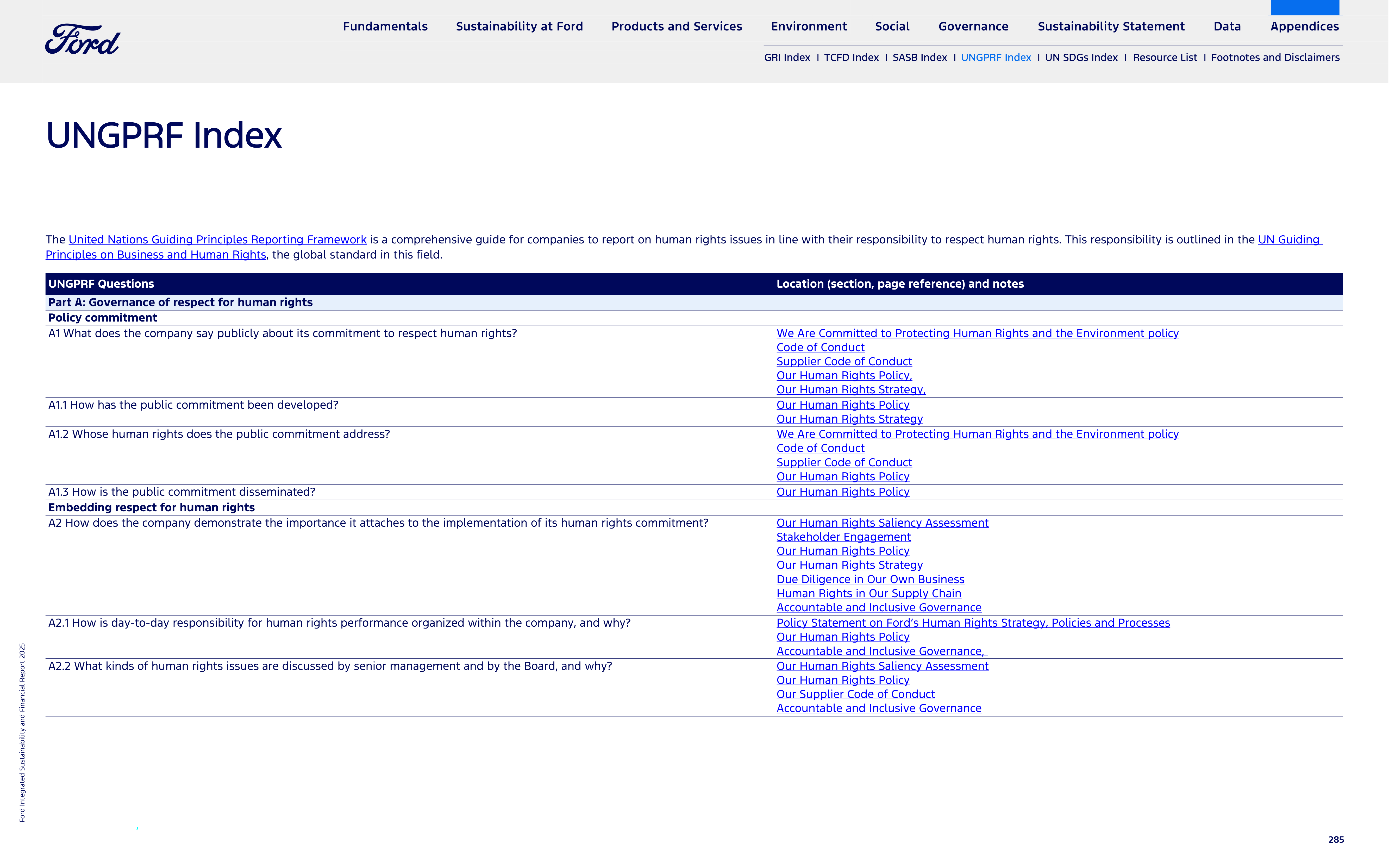1389x868 pixels.
Task: Open the Governance section
Action: click(x=973, y=26)
